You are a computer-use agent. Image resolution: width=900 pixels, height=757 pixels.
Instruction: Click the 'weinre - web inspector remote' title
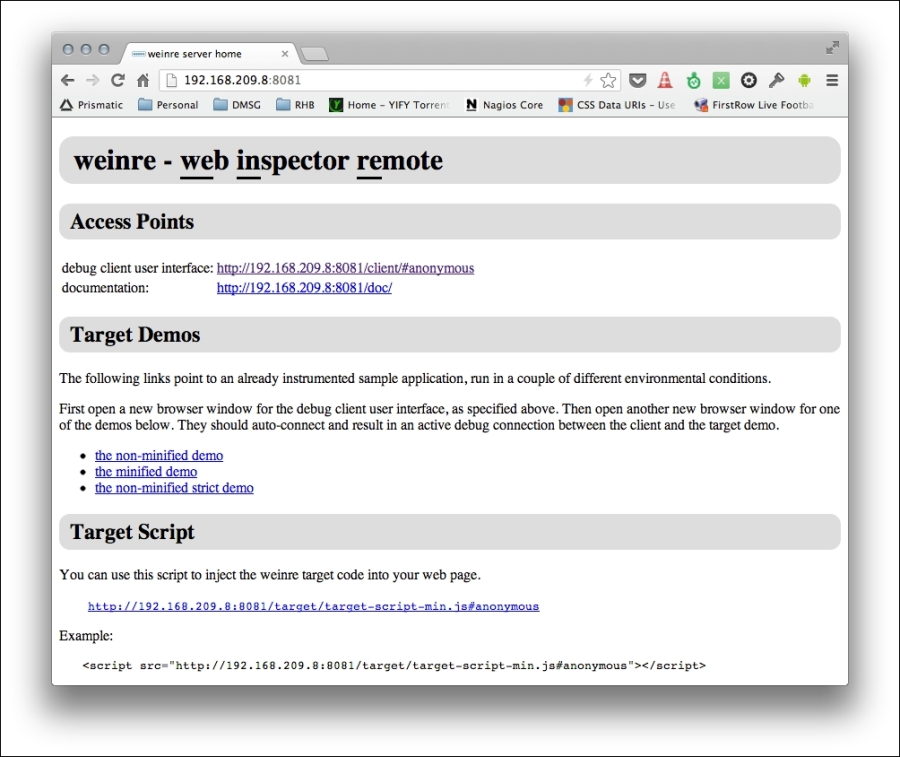click(x=258, y=160)
